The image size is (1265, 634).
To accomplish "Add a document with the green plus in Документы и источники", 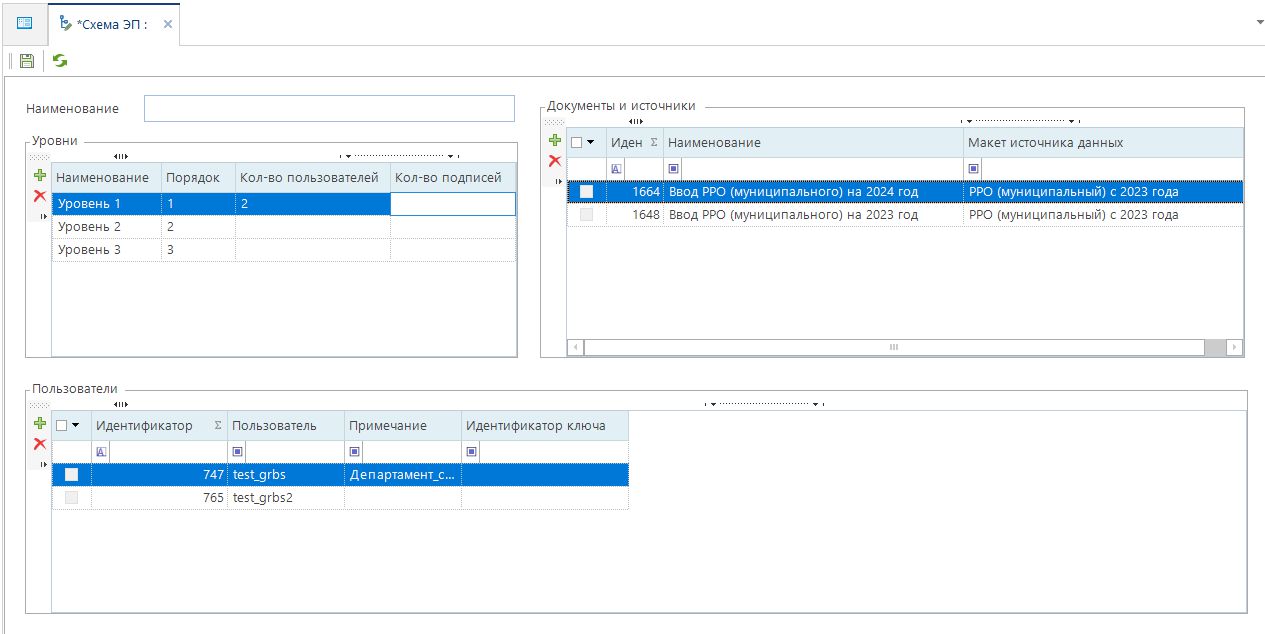I will tap(555, 141).
